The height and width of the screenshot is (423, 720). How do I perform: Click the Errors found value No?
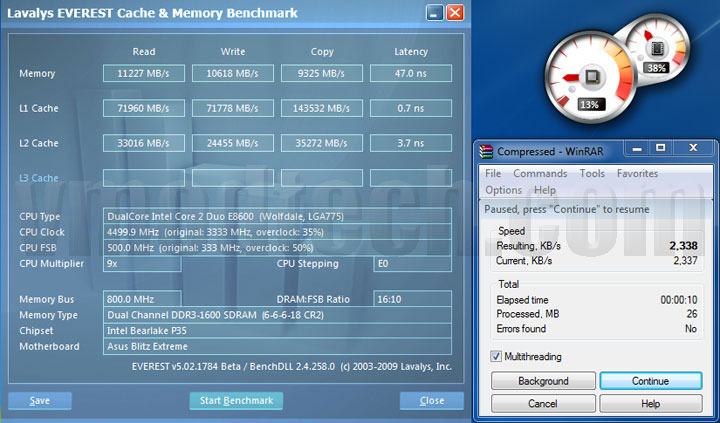point(691,329)
